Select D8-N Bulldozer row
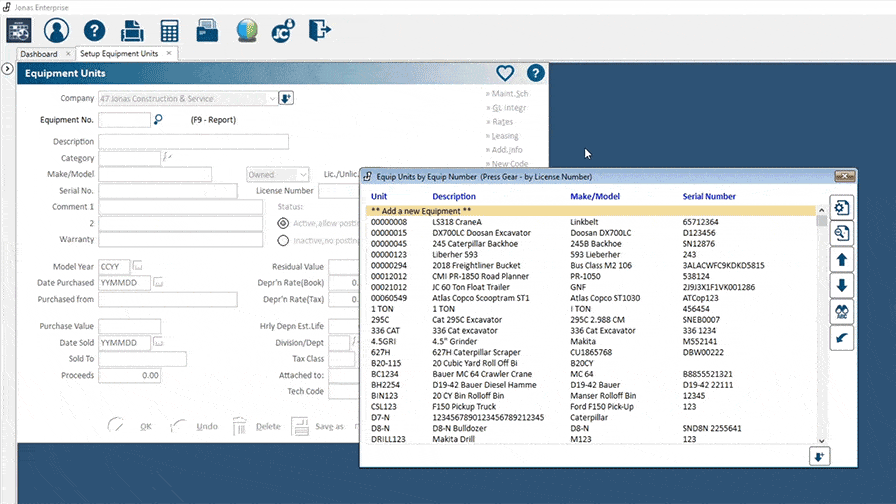Viewport: 896px width, 504px height. point(591,428)
